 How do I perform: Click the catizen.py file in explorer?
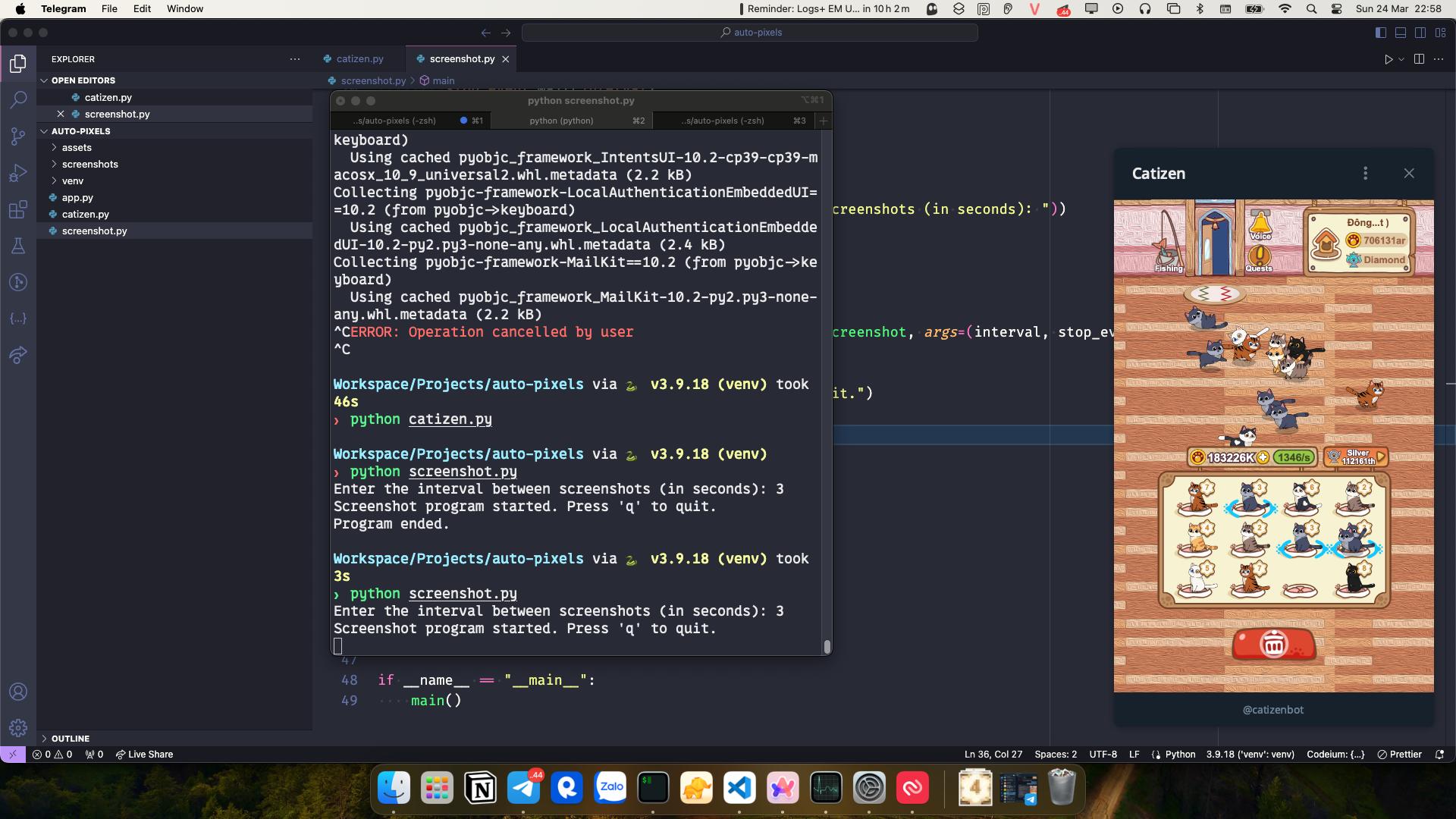pos(85,214)
